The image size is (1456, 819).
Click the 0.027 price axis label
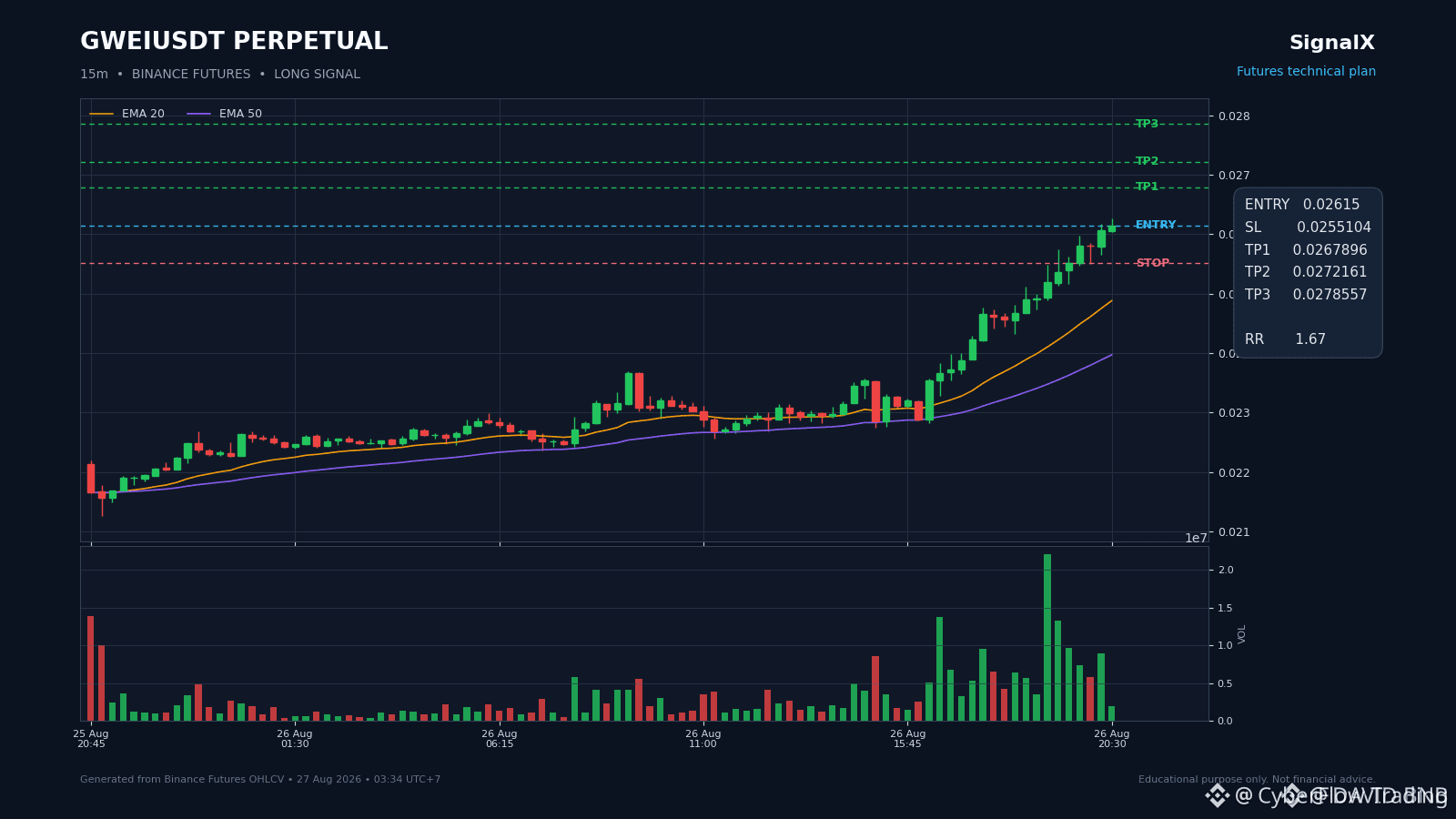[1234, 176]
